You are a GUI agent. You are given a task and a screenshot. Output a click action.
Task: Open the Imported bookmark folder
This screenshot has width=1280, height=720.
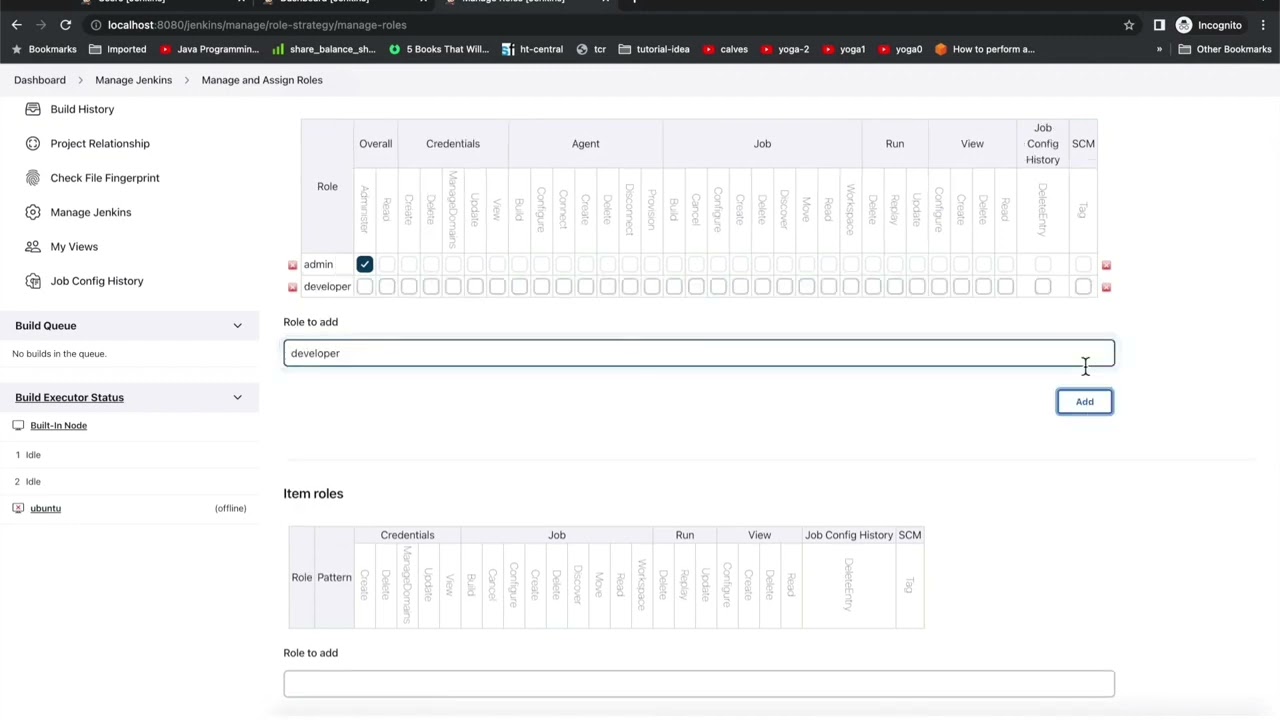click(x=117, y=49)
